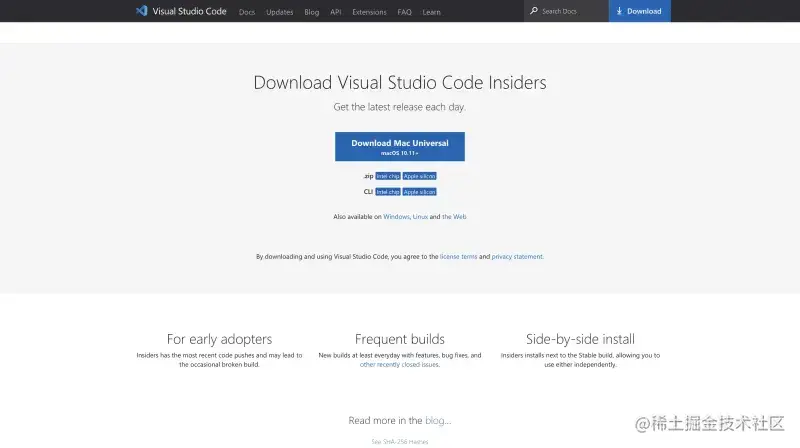Download .zip for Apple silicon
This screenshot has height=448, width=800.
pyautogui.click(x=419, y=176)
